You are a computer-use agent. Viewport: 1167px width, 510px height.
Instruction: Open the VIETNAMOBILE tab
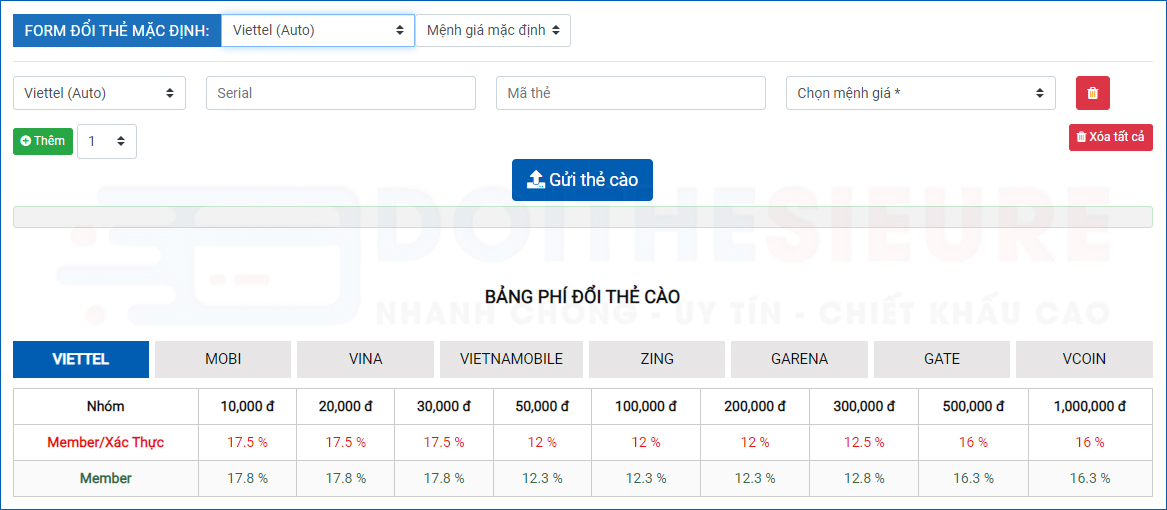coord(511,359)
